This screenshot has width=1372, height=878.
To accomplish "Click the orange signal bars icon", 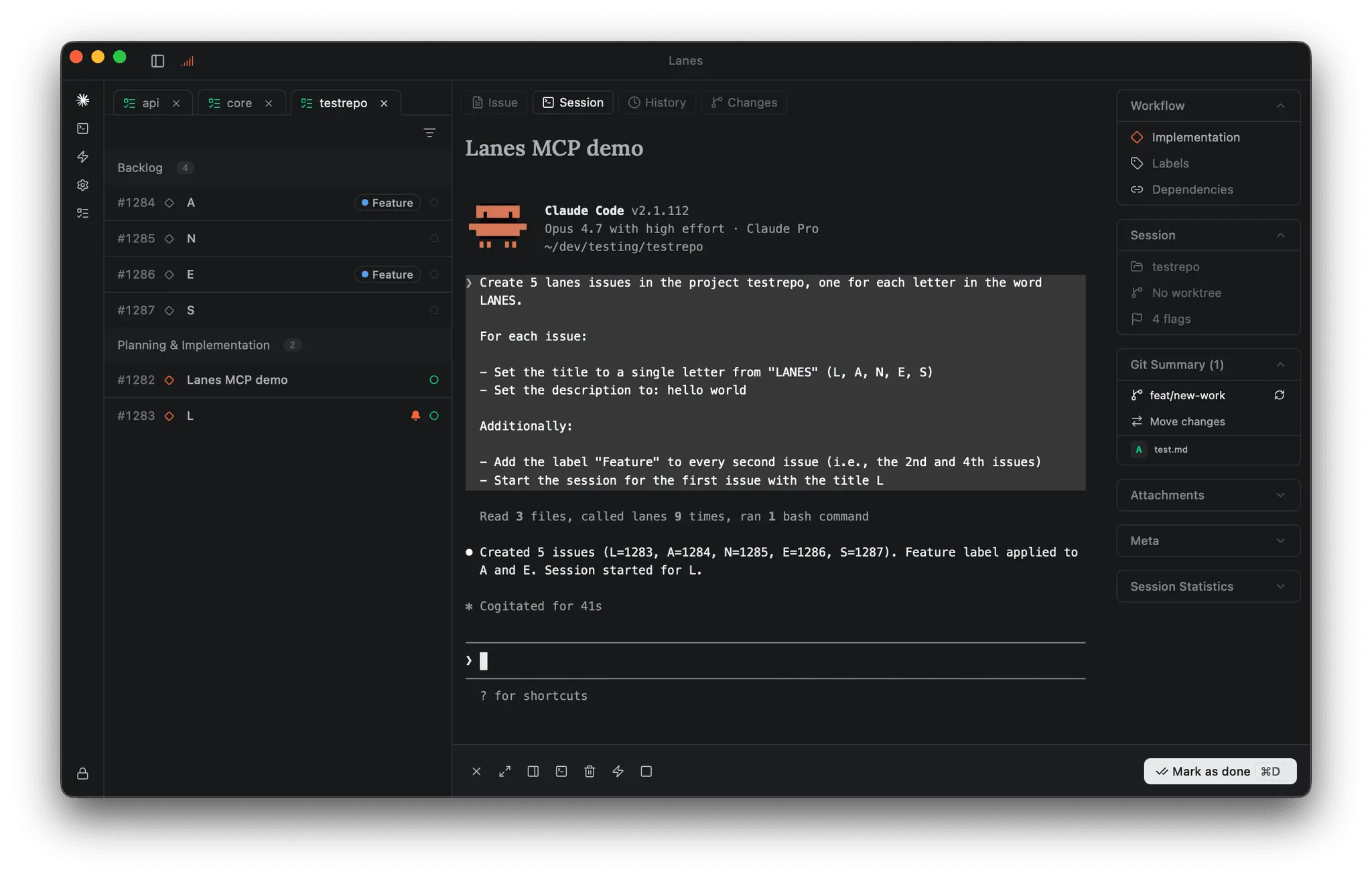I will point(188,61).
